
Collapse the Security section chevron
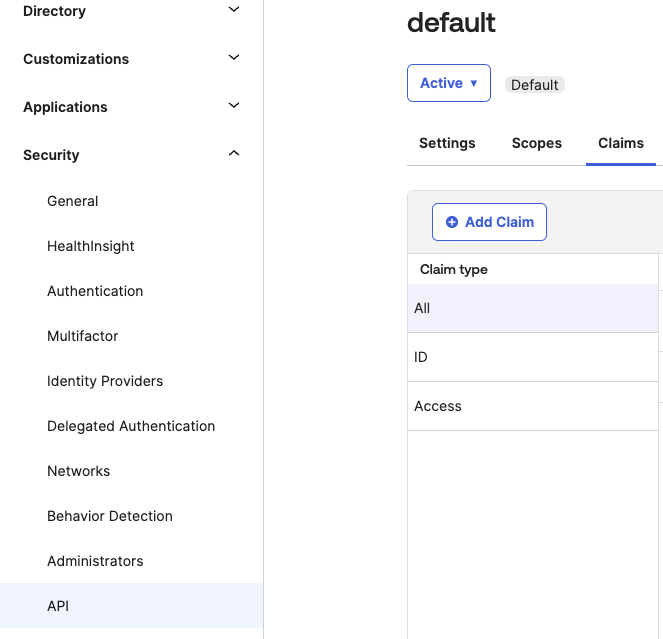(x=234, y=154)
